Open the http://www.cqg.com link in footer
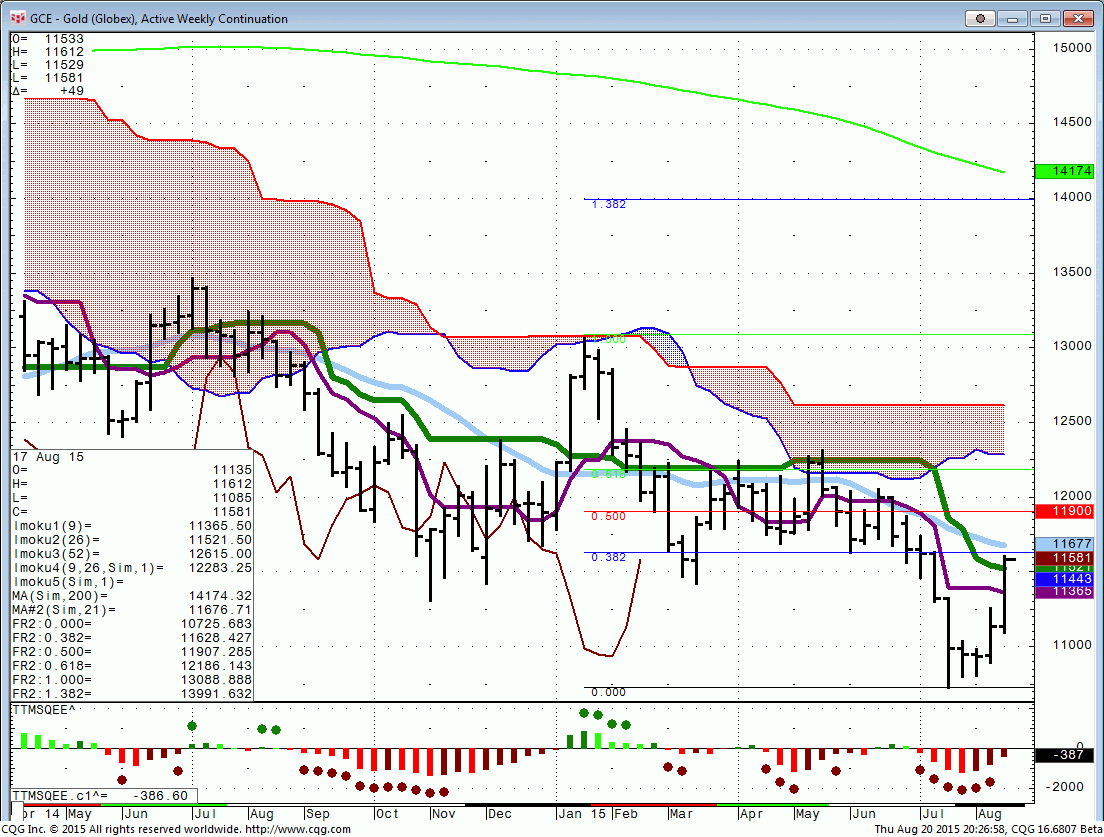This screenshot has height=837, width=1104. 298,829
